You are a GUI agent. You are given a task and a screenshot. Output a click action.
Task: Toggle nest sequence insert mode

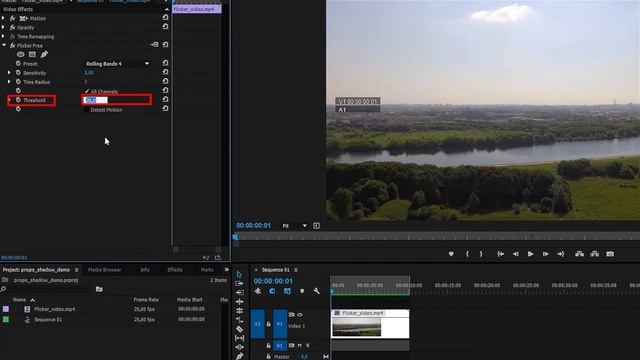258,291
